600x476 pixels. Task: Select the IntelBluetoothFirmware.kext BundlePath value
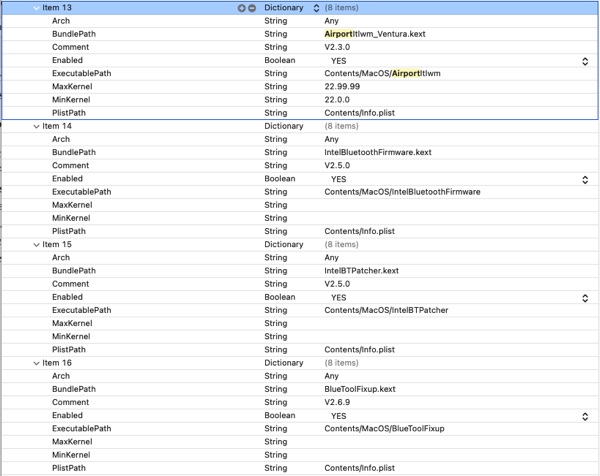click(x=378, y=153)
